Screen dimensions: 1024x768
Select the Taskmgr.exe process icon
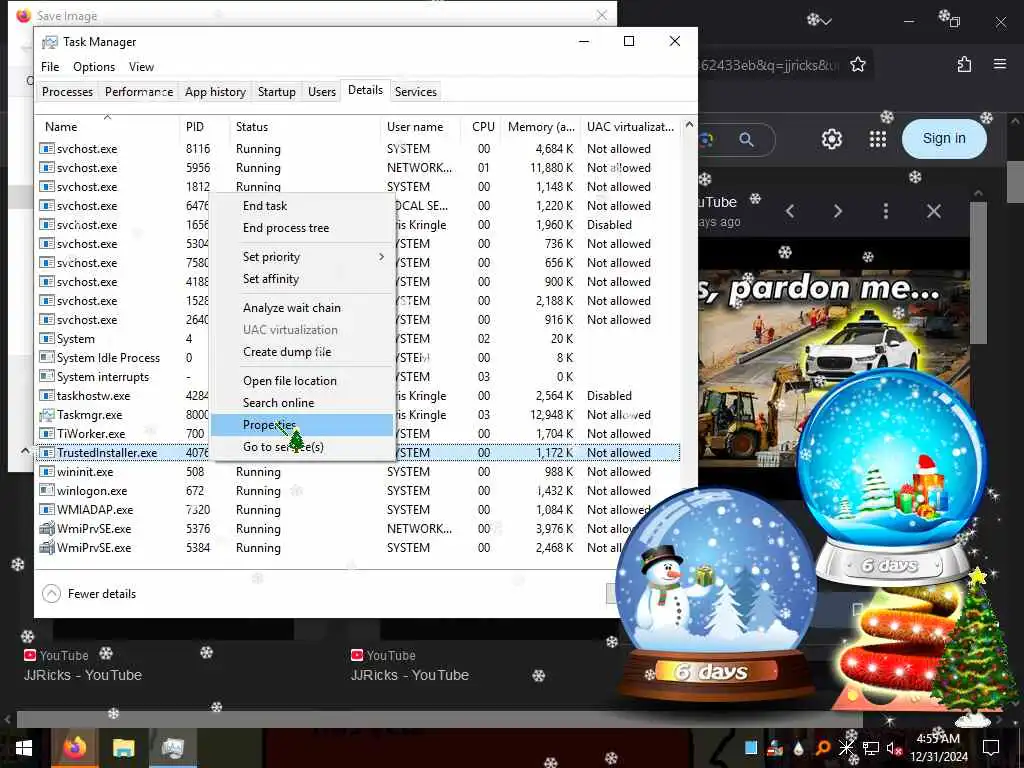pos(46,415)
